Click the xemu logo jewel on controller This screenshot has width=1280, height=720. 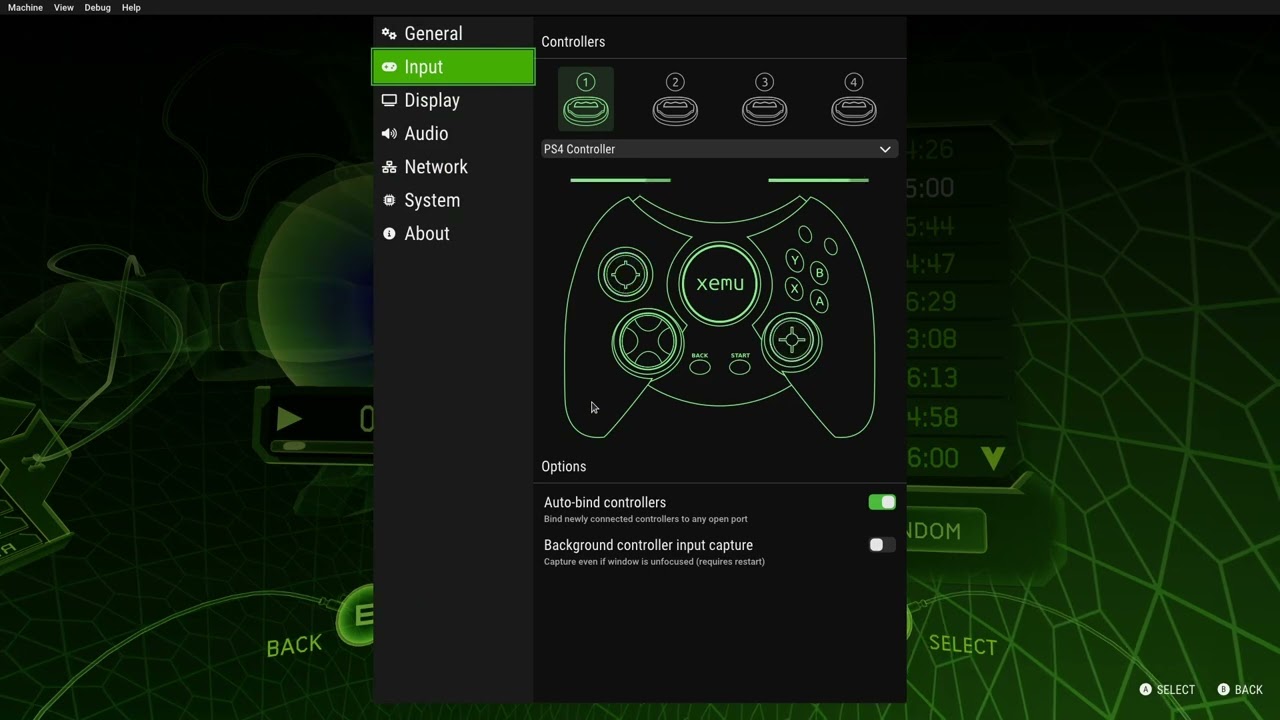[x=720, y=284]
